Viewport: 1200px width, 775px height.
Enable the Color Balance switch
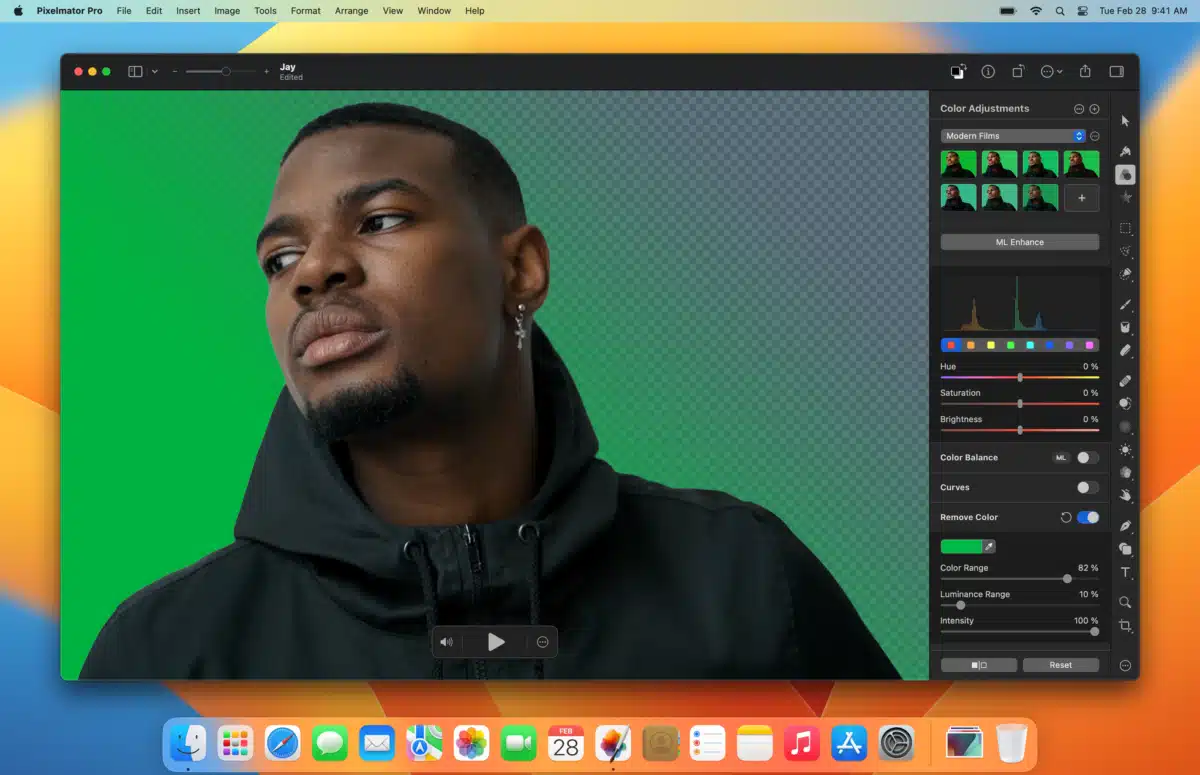click(1087, 458)
